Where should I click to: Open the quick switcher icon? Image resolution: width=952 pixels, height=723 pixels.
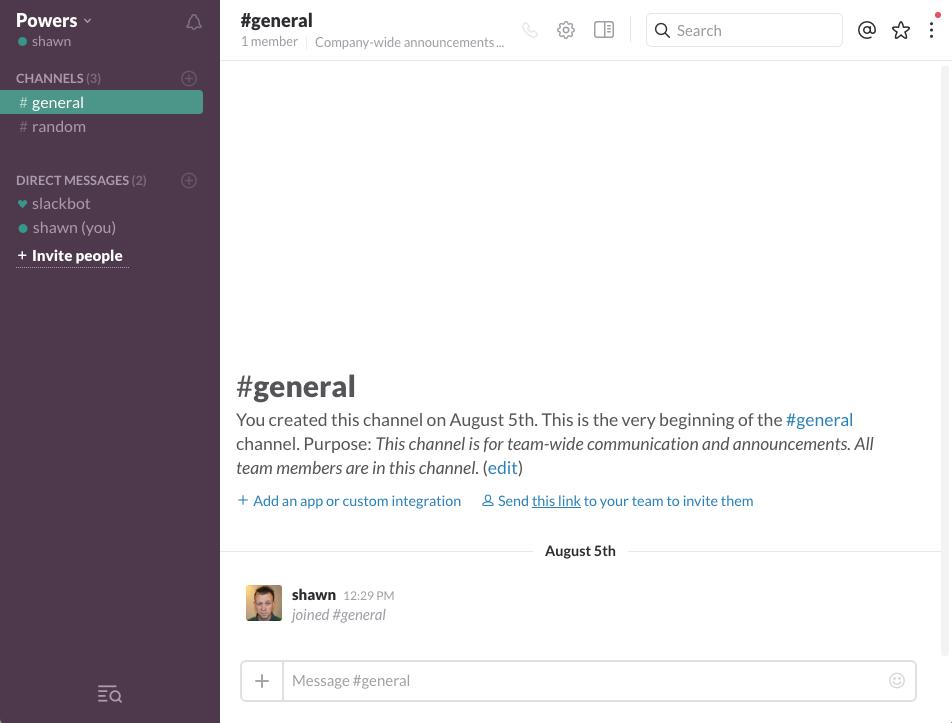click(110, 693)
